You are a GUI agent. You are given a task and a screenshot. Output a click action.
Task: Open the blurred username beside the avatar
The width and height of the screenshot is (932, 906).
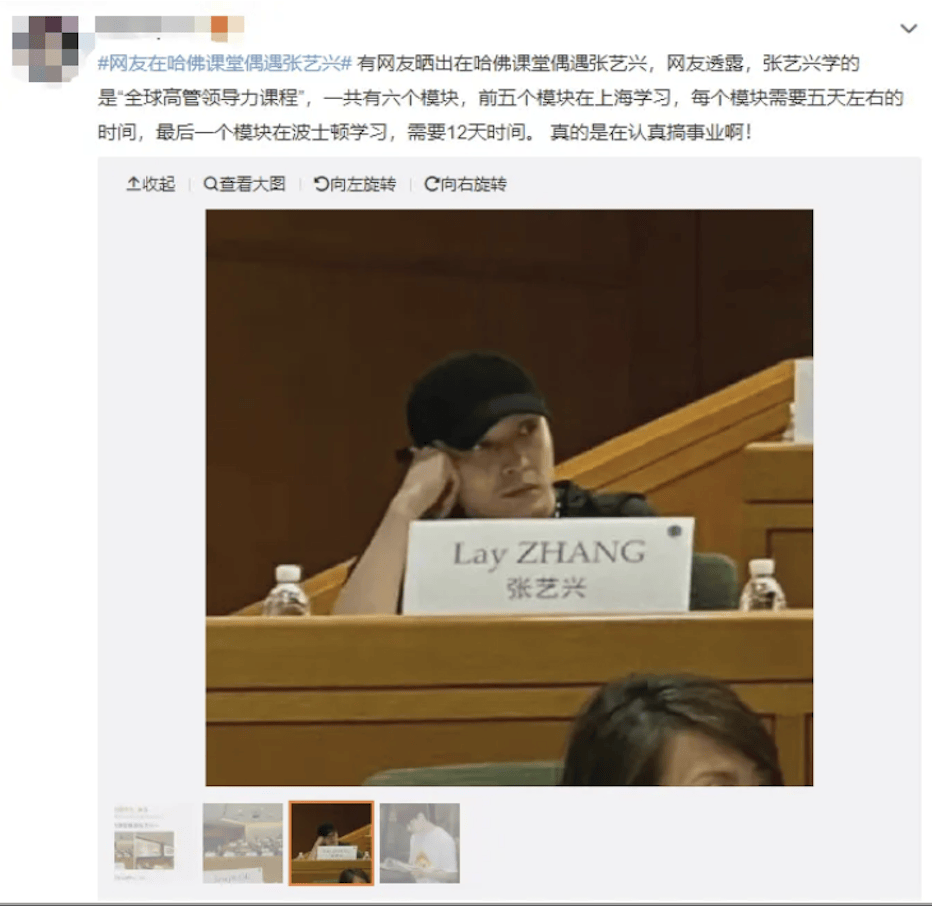[x=152, y=24]
